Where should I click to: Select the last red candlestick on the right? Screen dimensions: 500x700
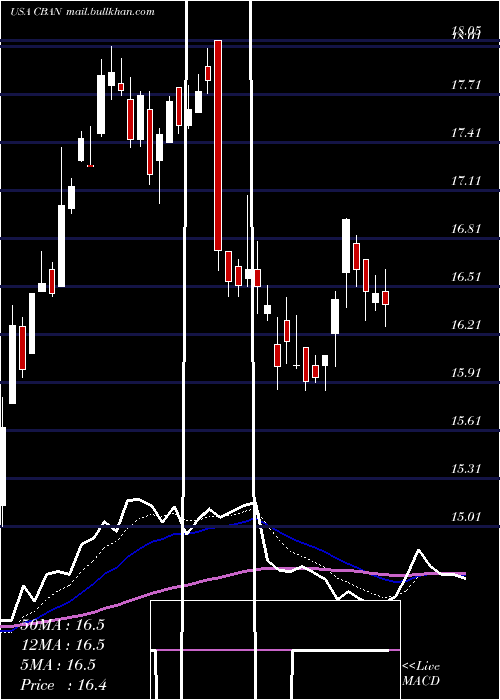[x=385, y=298]
